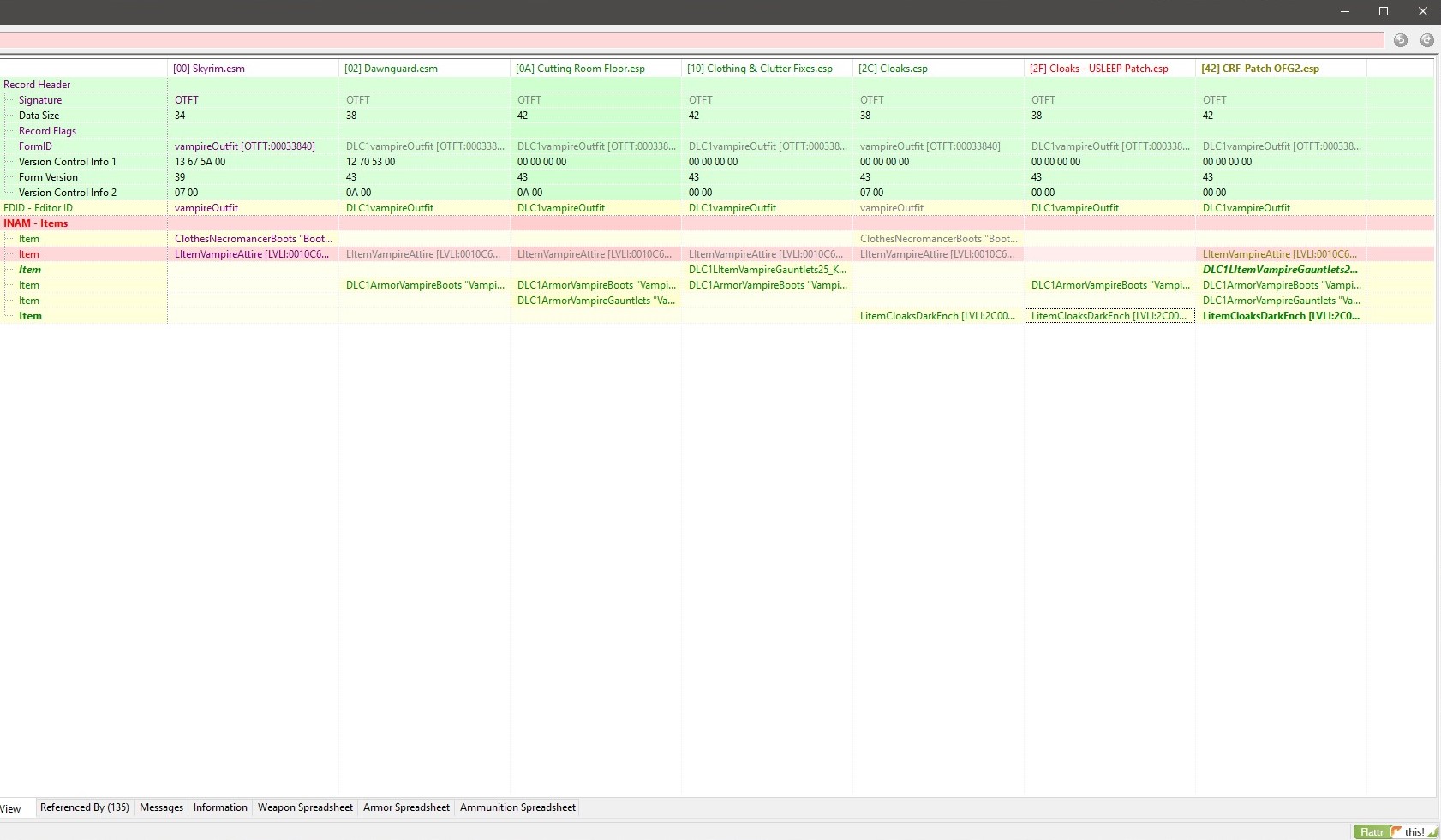Viewport: 1441px width, 840px height.
Task: Click LitemCloaksDarkEnch cell under Cloaks.esp
Action: tap(938, 316)
